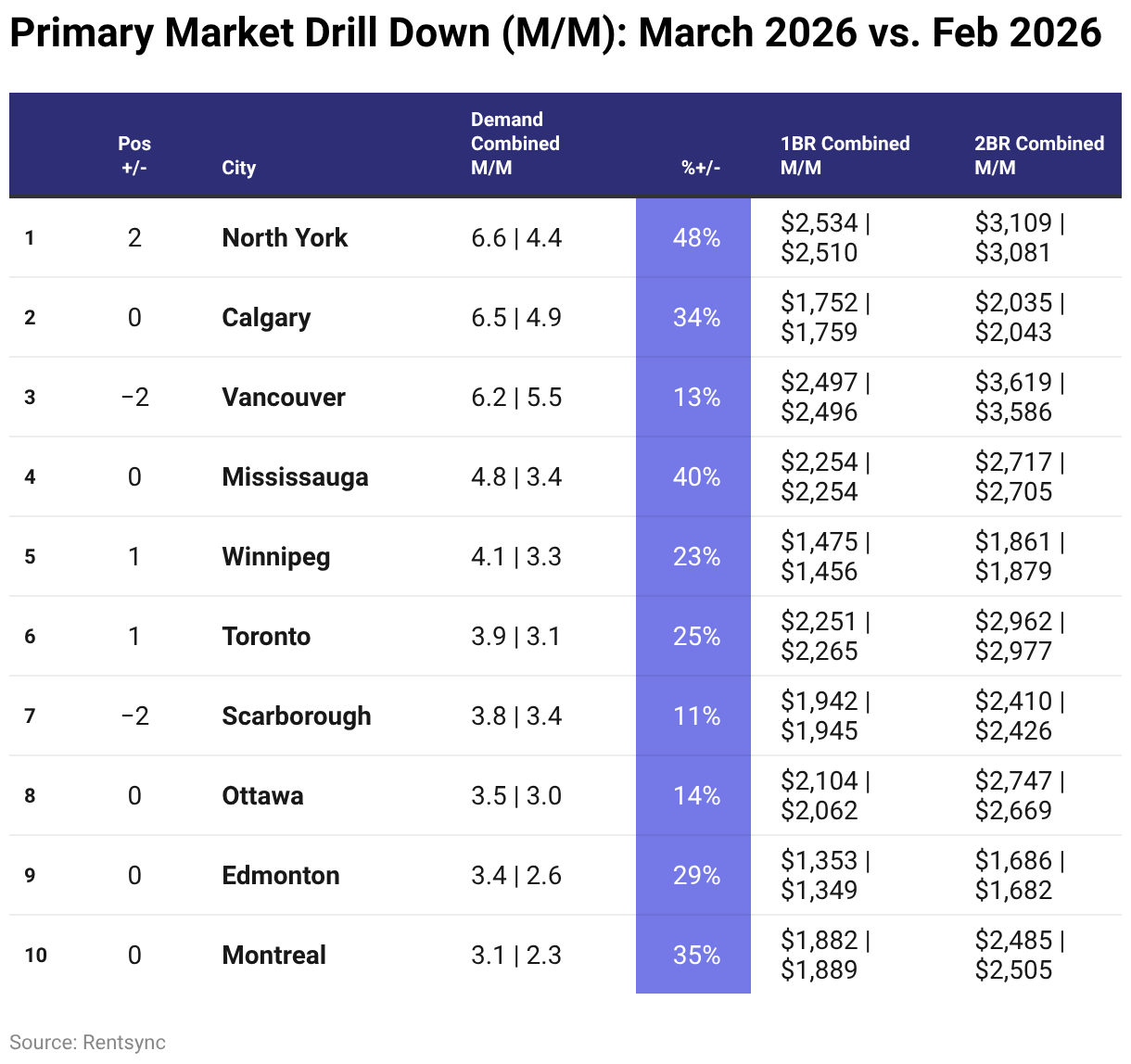Select the 1BR Combined M/M header

point(845,156)
